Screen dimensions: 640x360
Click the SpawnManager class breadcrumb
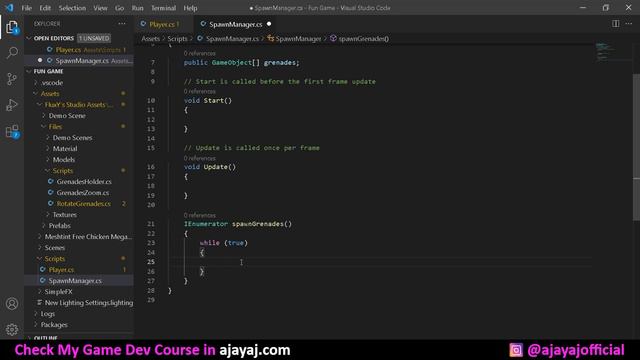coord(298,39)
